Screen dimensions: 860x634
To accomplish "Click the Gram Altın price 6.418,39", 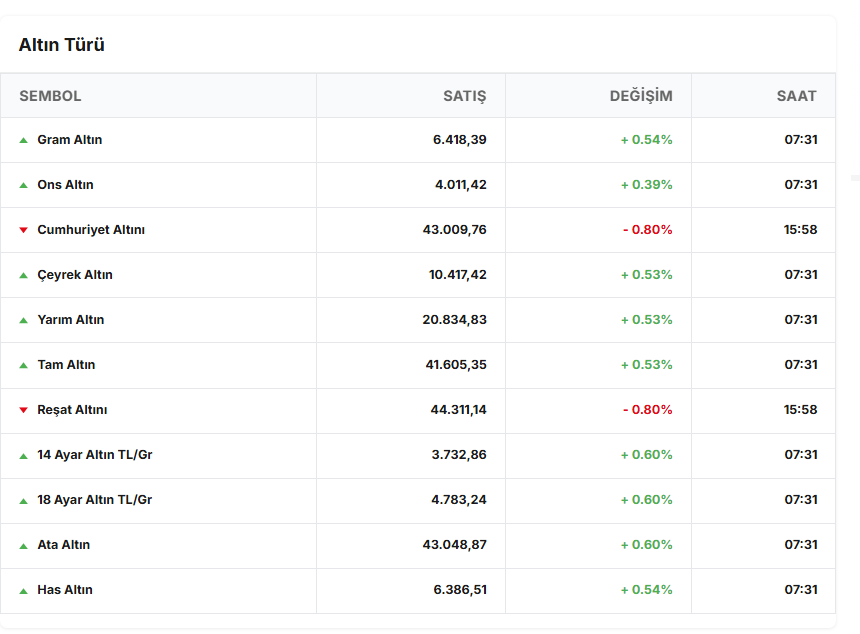I will (460, 140).
